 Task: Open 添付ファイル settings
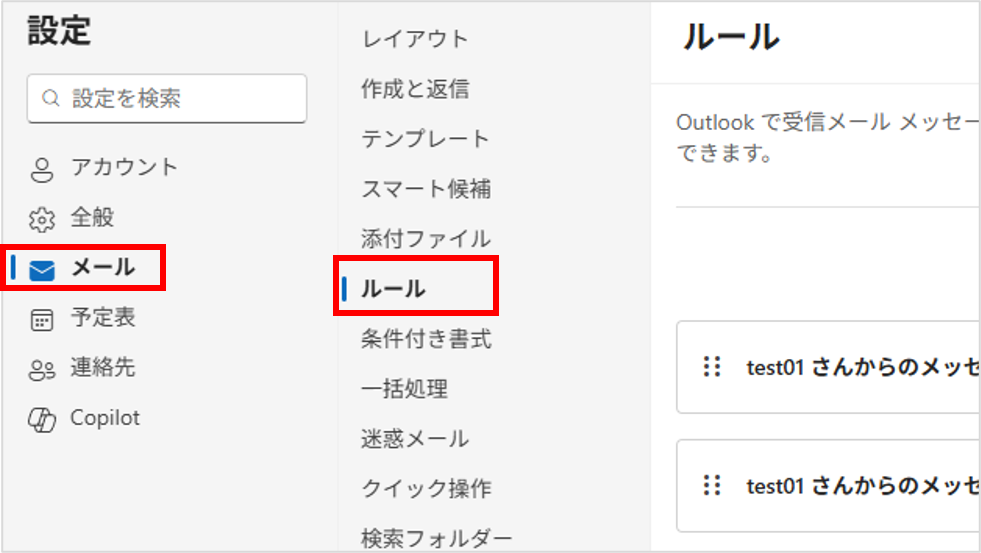tap(426, 239)
